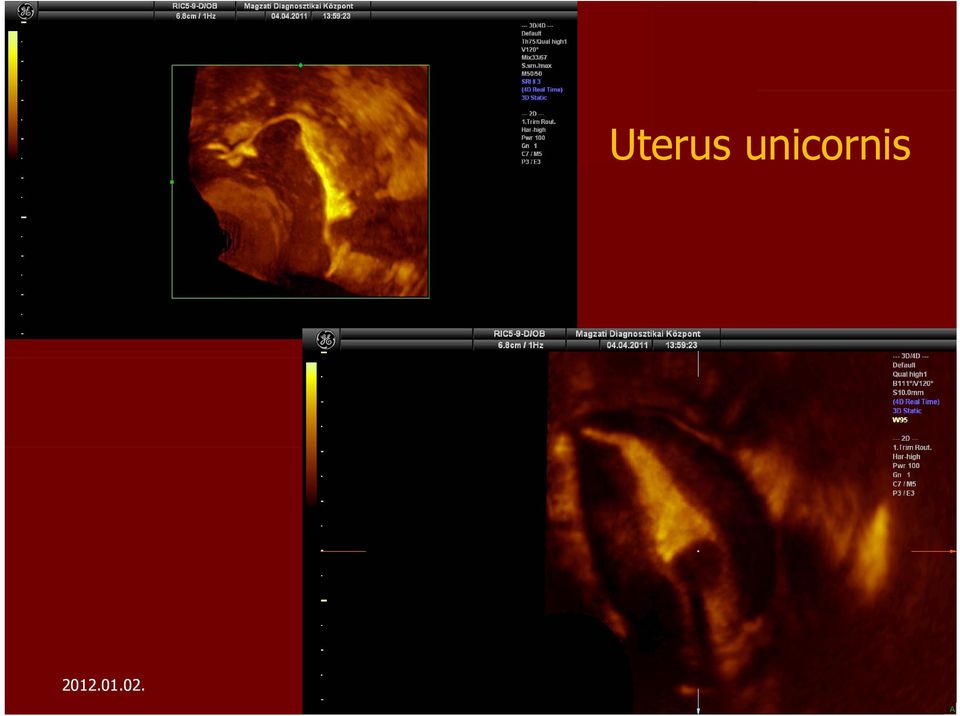Click '6.8cm / 1Hz' in the lower header
The image size is (960, 716).
(x=520, y=345)
